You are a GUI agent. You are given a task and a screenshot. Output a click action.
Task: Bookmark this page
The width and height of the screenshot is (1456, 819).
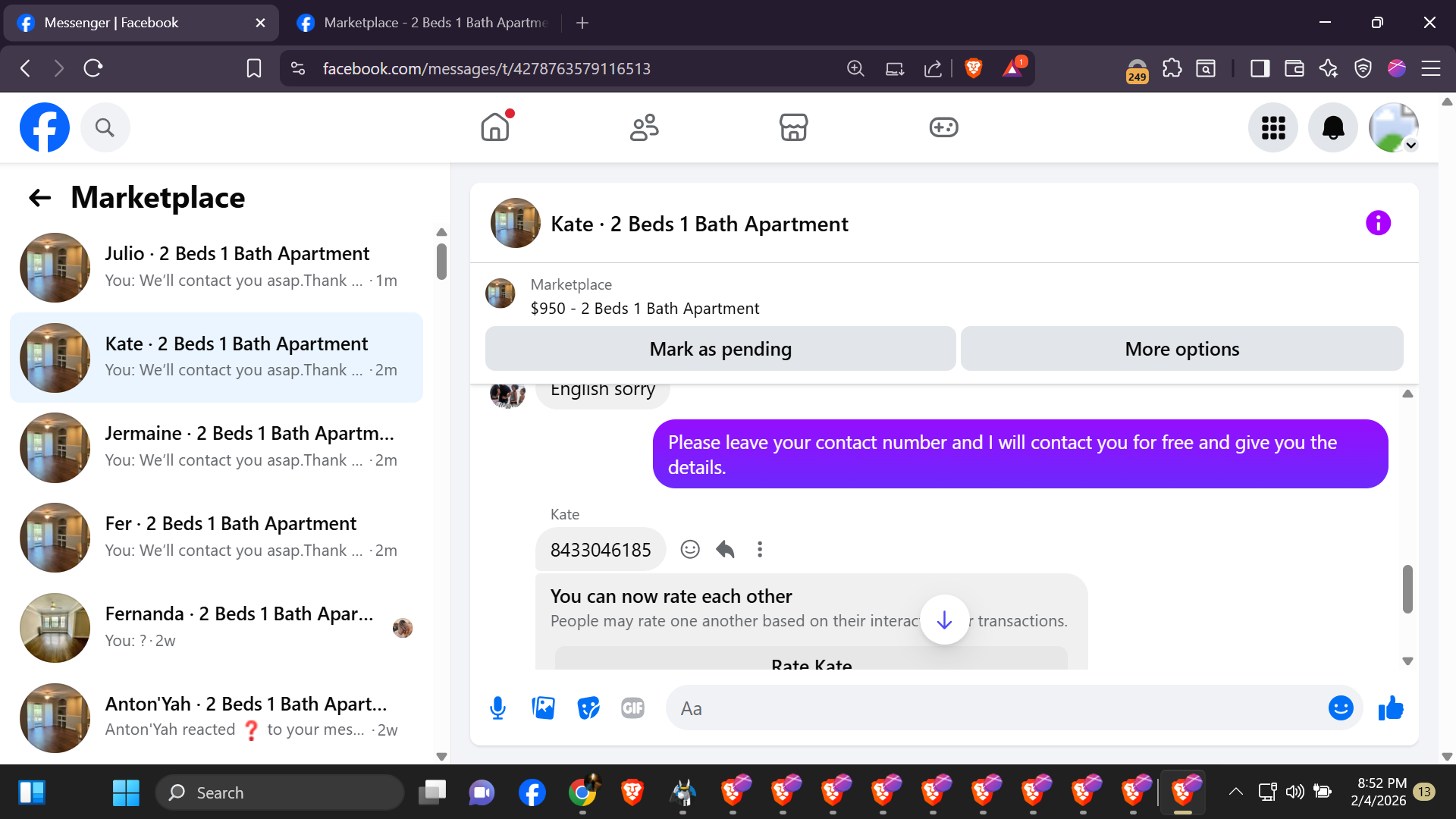[254, 68]
